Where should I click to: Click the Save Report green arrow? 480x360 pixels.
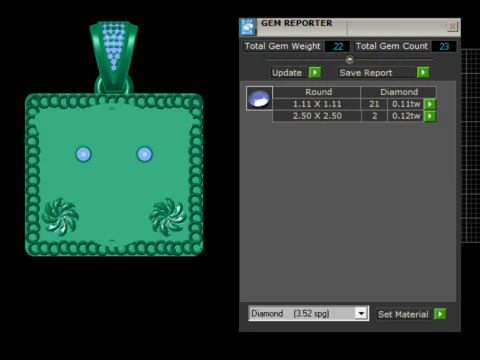(x=423, y=72)
